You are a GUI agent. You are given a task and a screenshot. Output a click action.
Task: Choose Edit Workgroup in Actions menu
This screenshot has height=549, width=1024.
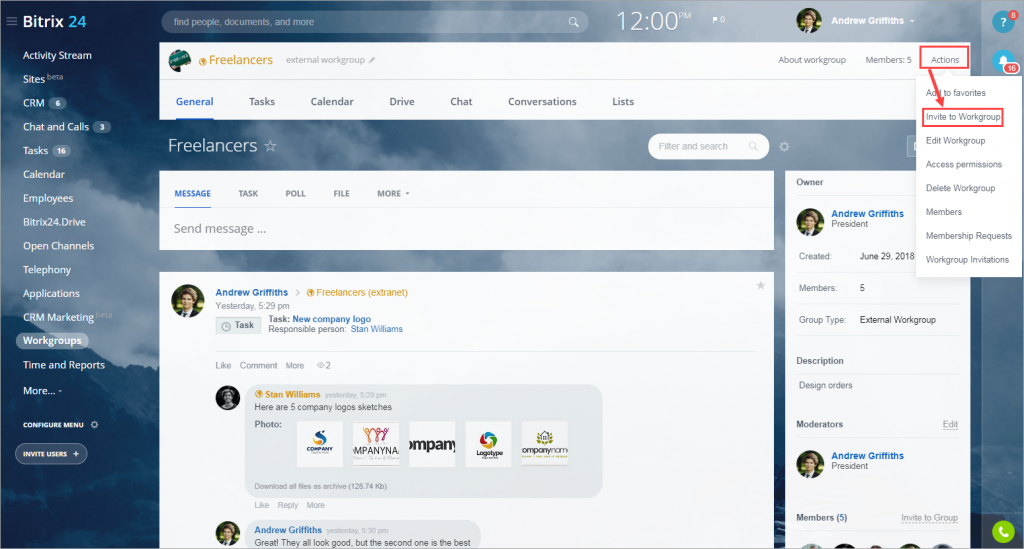955,140
